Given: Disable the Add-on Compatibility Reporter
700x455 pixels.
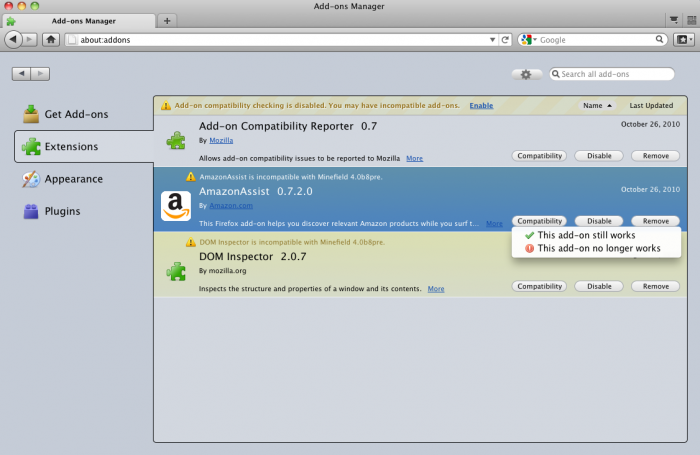Looking at the screenshot, I should coord(599,156).
